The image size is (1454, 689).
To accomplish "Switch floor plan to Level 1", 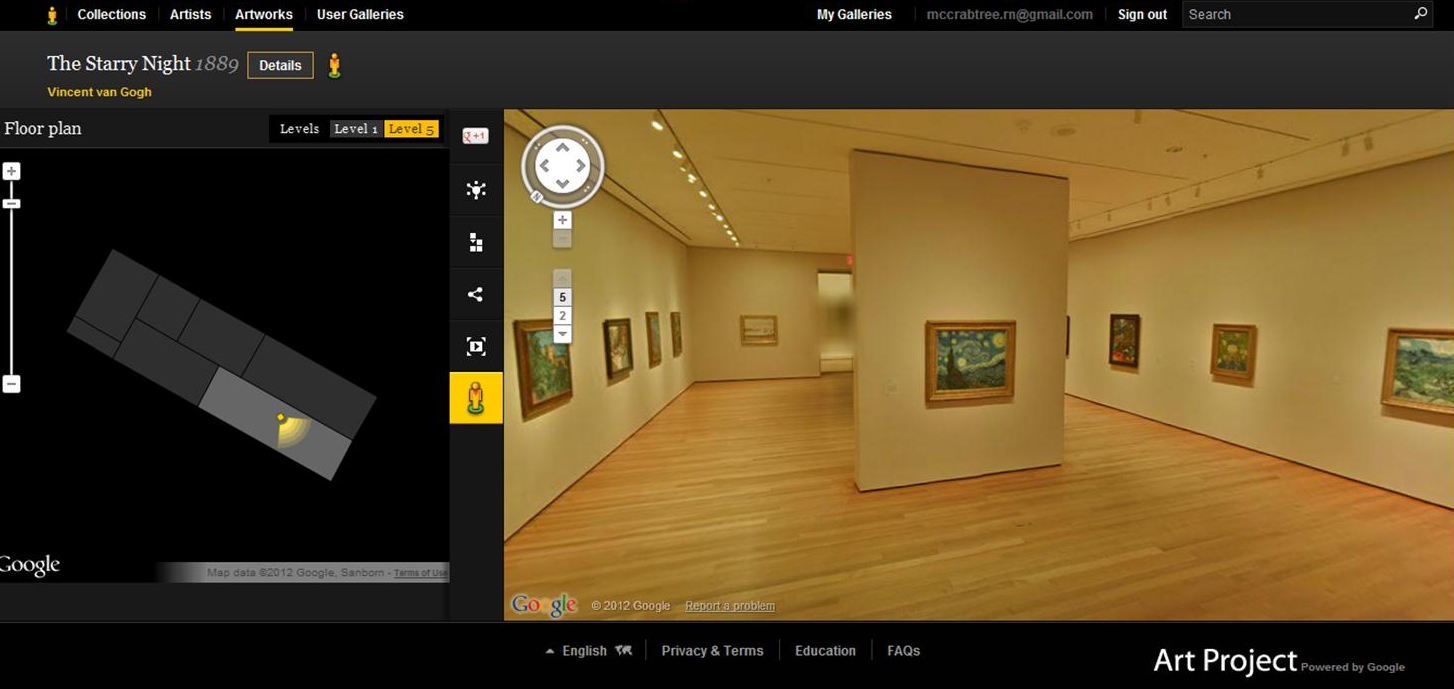I will tap(356, 129).
